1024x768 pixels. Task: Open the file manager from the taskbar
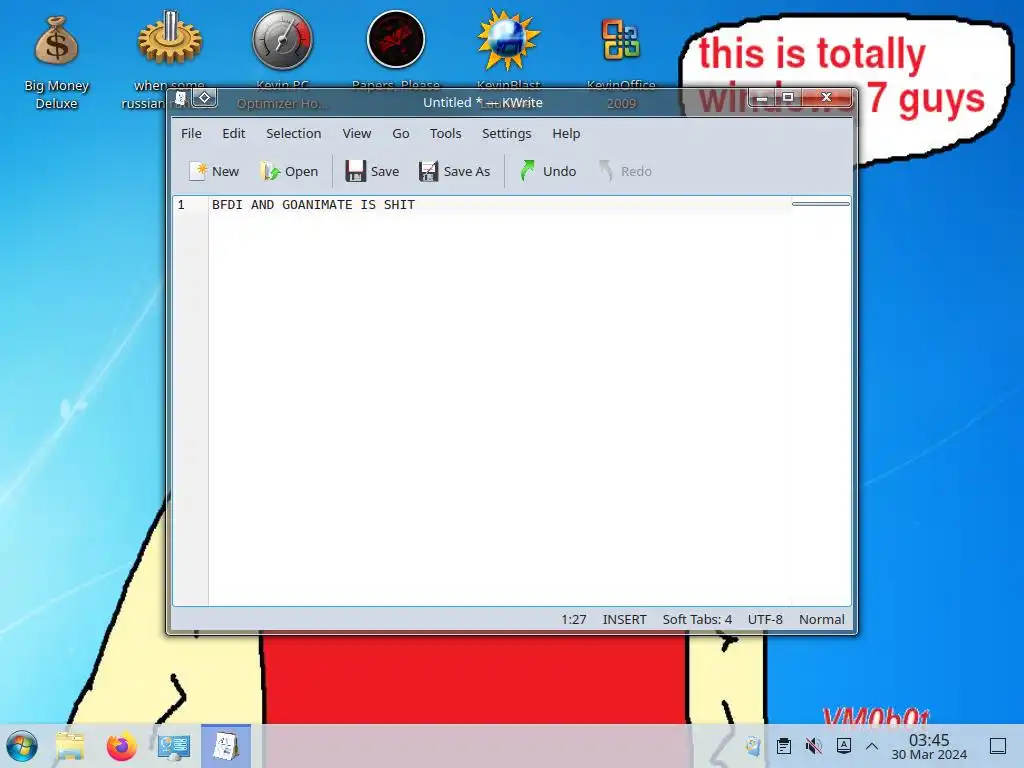70,746
